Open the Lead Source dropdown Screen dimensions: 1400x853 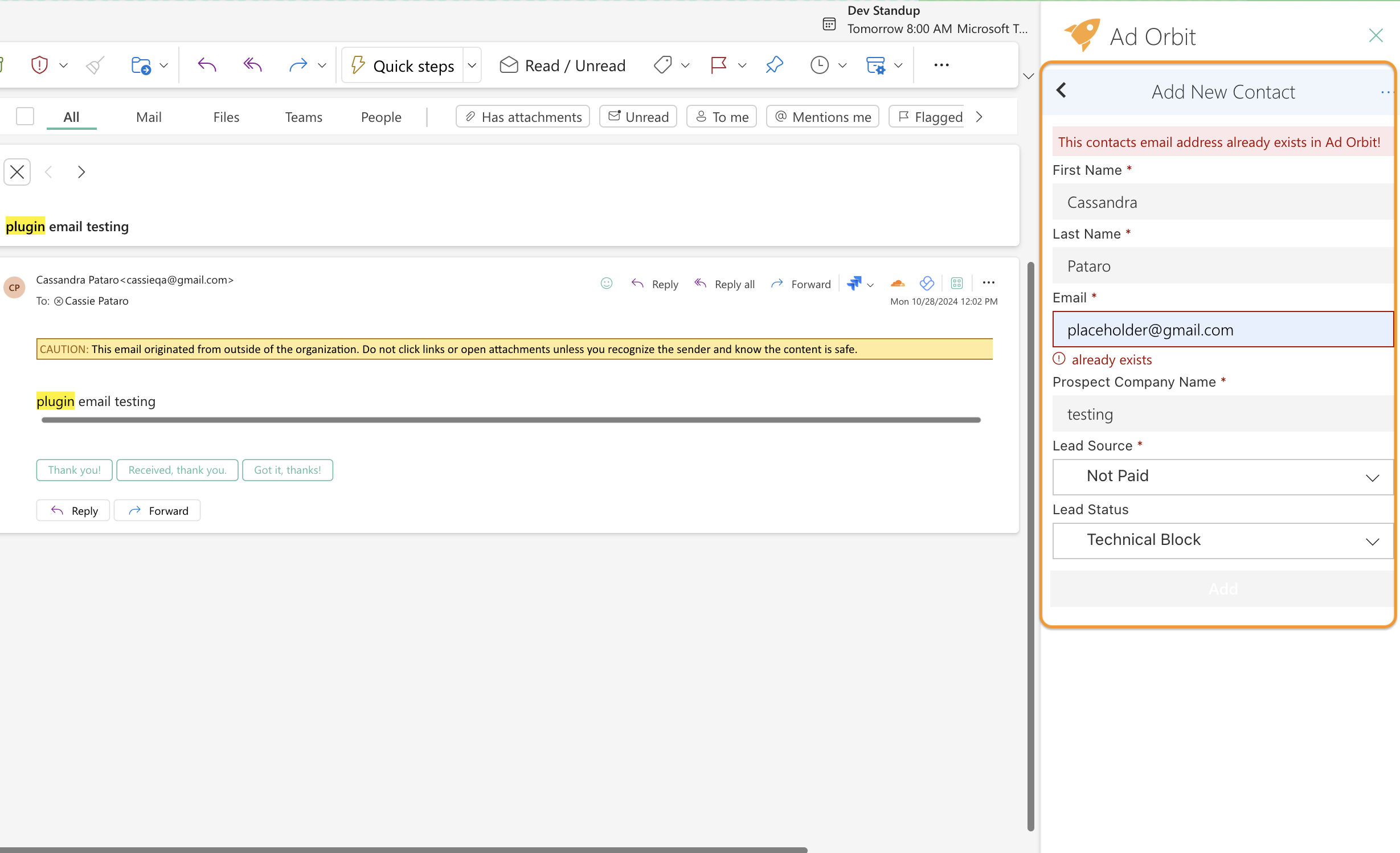click(x=1223, y=477)
